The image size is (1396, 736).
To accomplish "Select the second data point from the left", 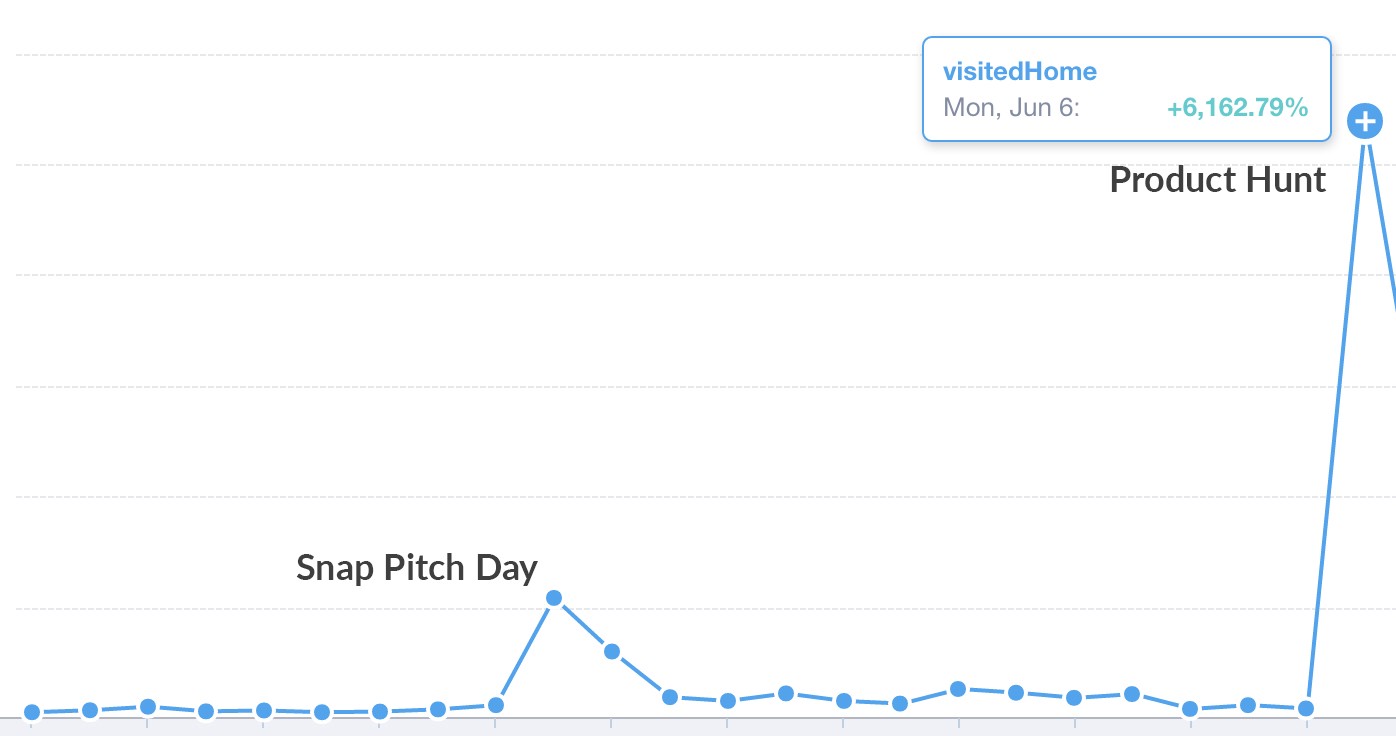I will pyautogui.click(x=90, y=710).
